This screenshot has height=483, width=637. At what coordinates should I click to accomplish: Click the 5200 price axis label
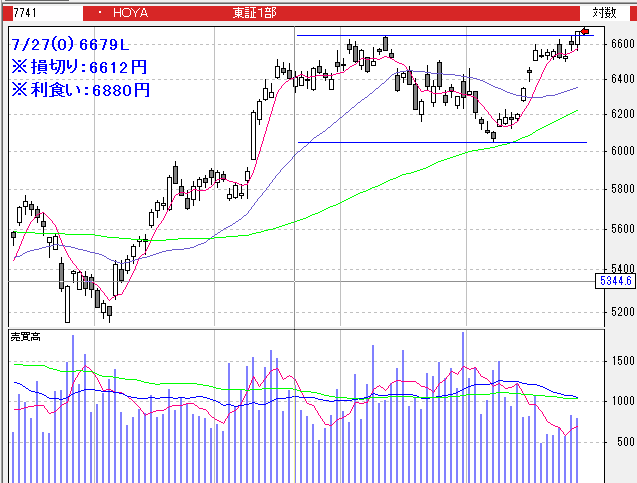[622, 312]
